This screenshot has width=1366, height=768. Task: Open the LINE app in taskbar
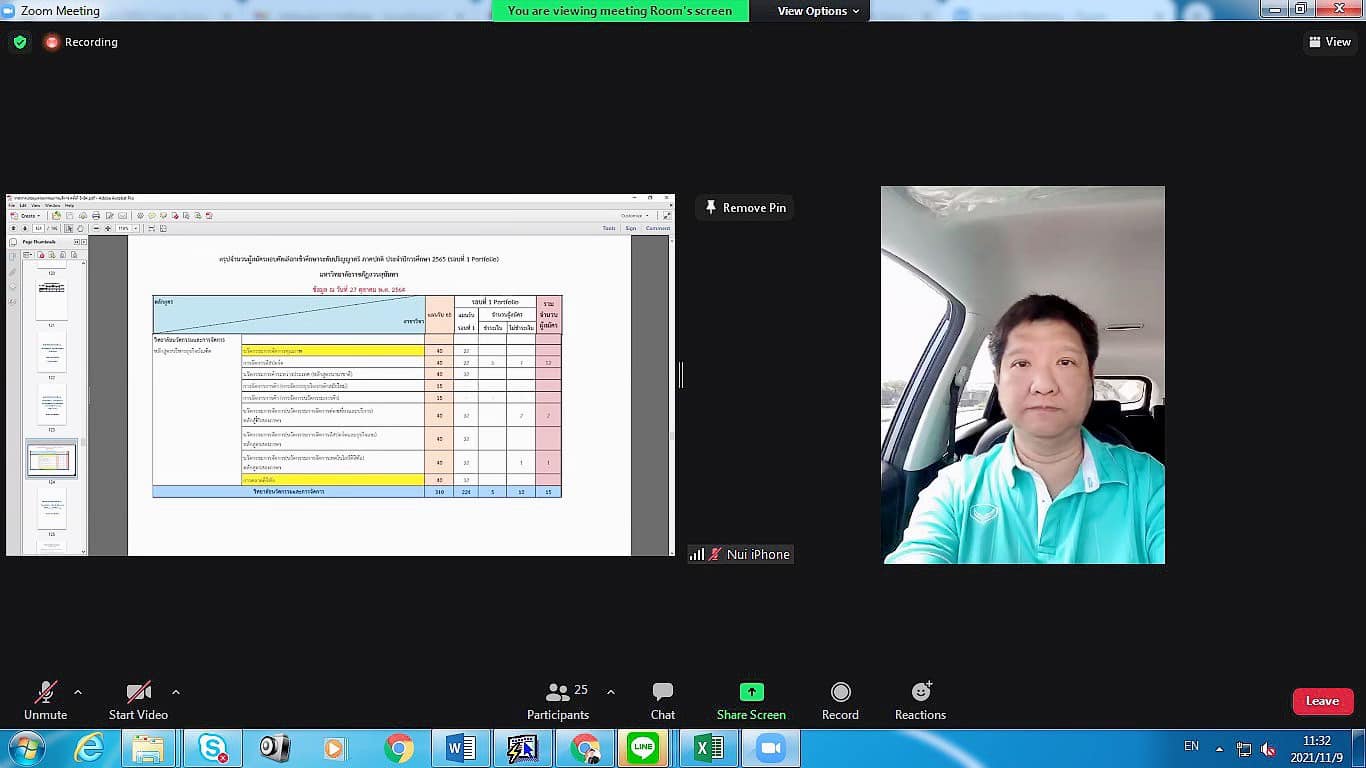click(643, 748)
